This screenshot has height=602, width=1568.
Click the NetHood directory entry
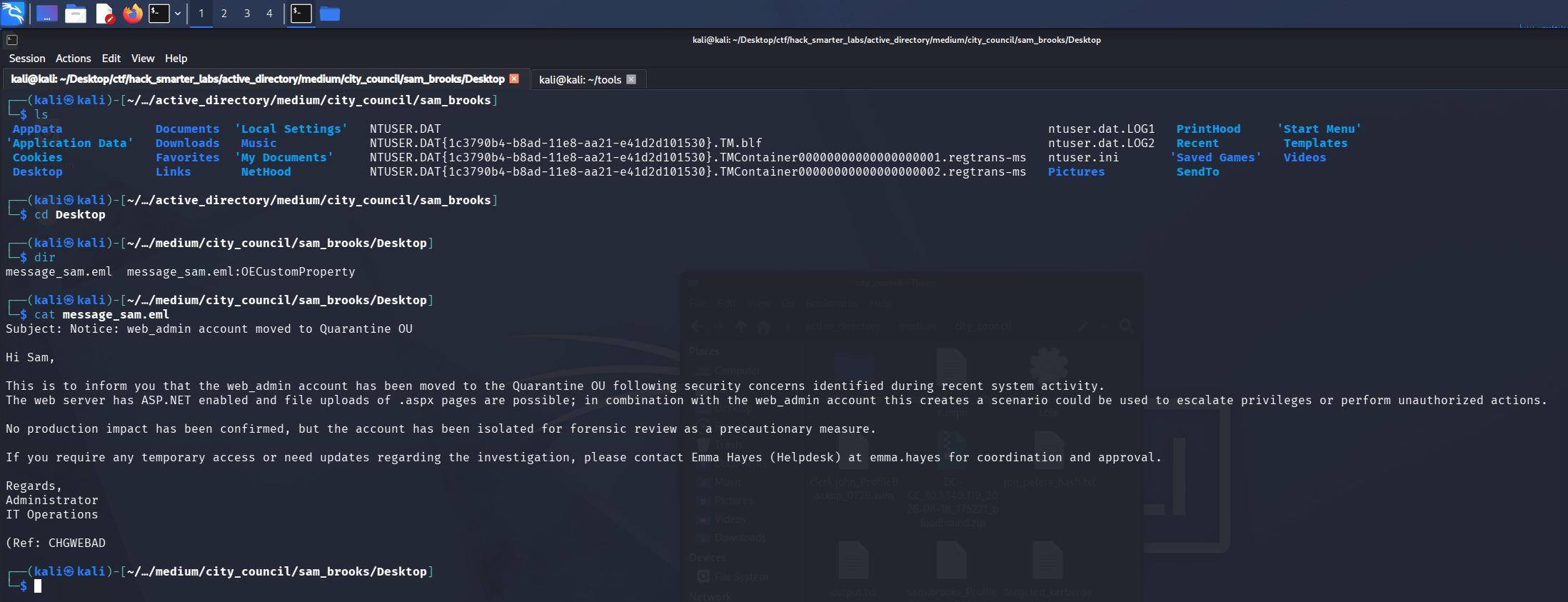pos(266,172)
